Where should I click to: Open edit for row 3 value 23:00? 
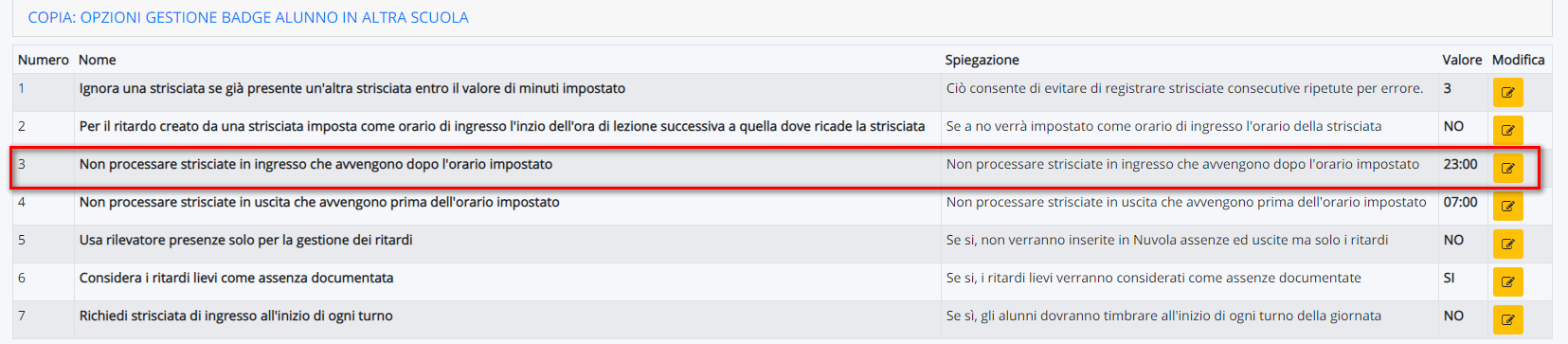[1507, 168]
